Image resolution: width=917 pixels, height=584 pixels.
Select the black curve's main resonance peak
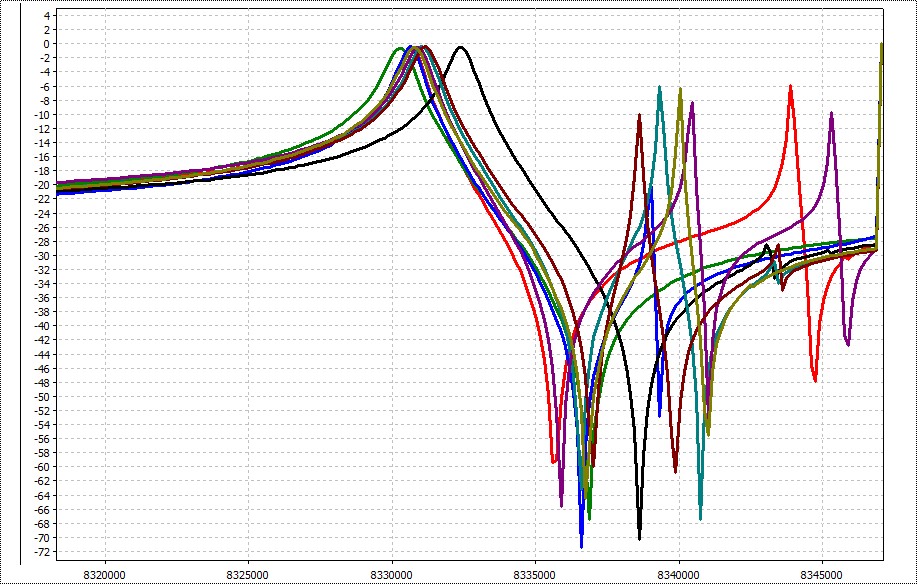pos(460,47)
